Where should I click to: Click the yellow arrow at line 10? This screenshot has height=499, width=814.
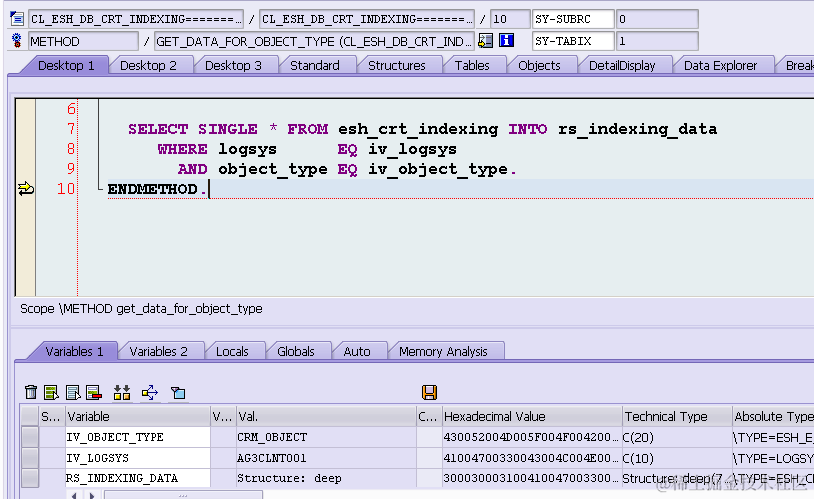coord(25,189)
